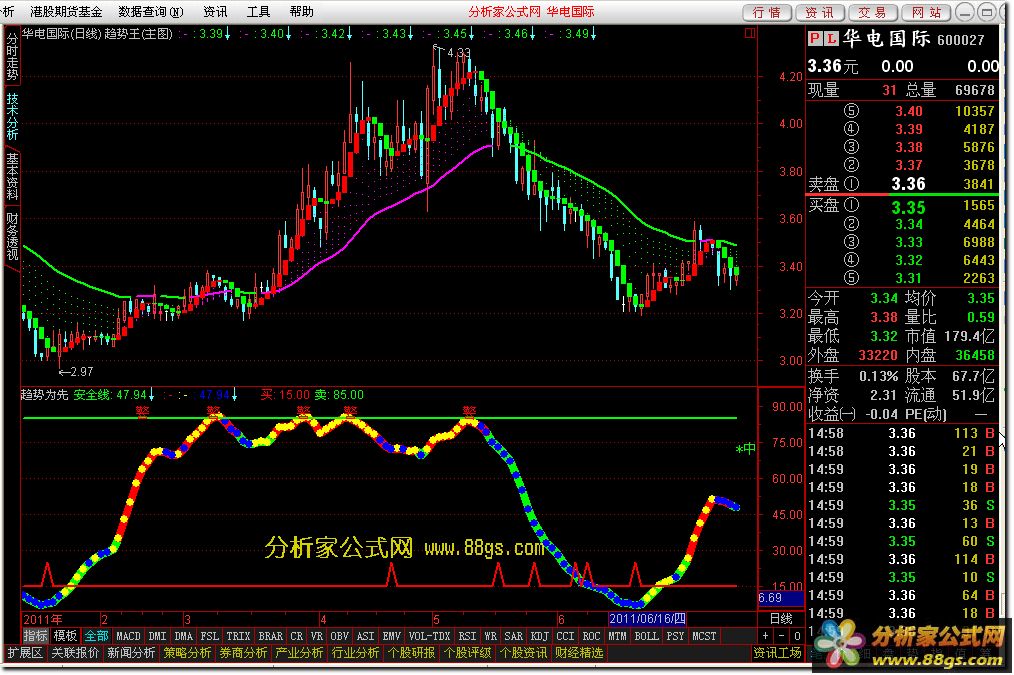Image resolution: width=1014 pixels, height=675 pixels.
Task: Click the P icon beside 华电国际
Action: (815, 39)
